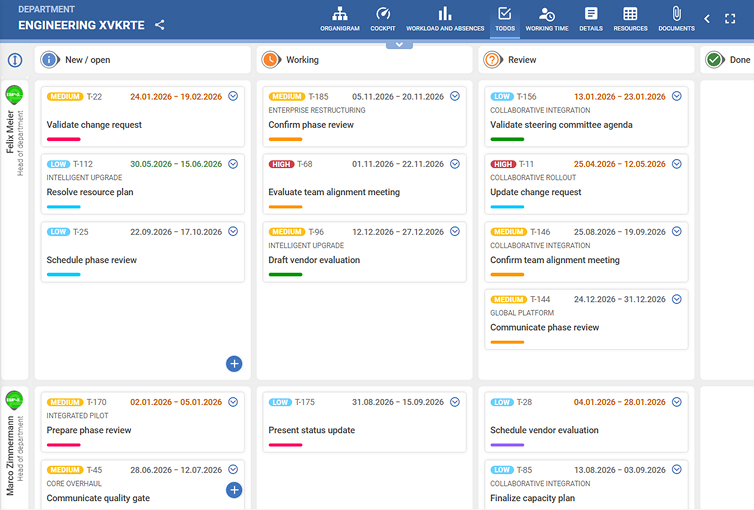Open the Details tab
This screenshot has width=754, height=510.
tap(591, 19)
